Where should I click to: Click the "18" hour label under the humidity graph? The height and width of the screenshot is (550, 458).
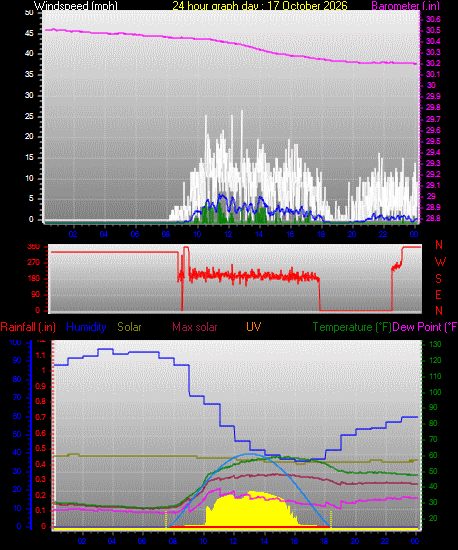point(325,541)
